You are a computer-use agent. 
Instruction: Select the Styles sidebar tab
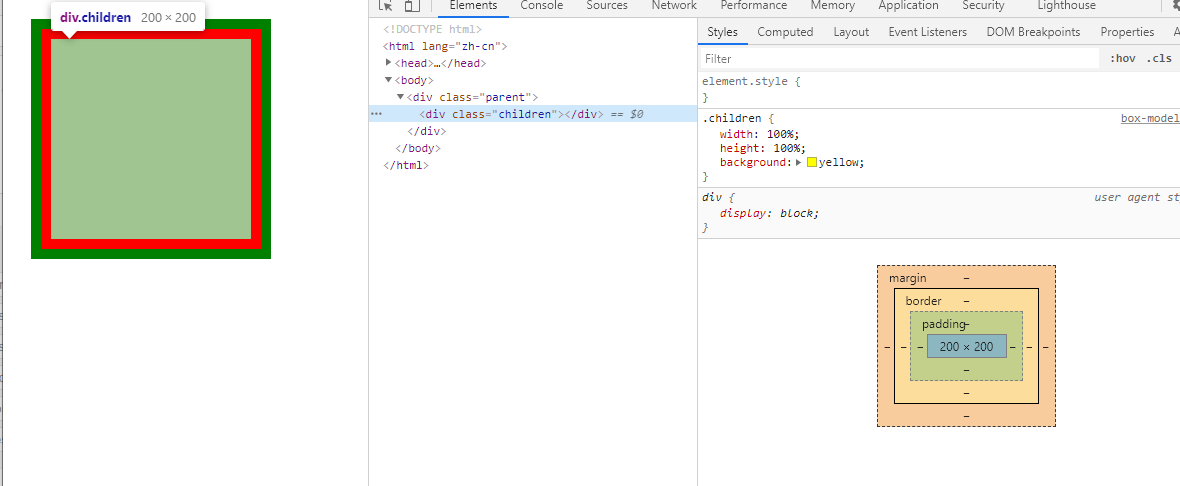point(722,32)
